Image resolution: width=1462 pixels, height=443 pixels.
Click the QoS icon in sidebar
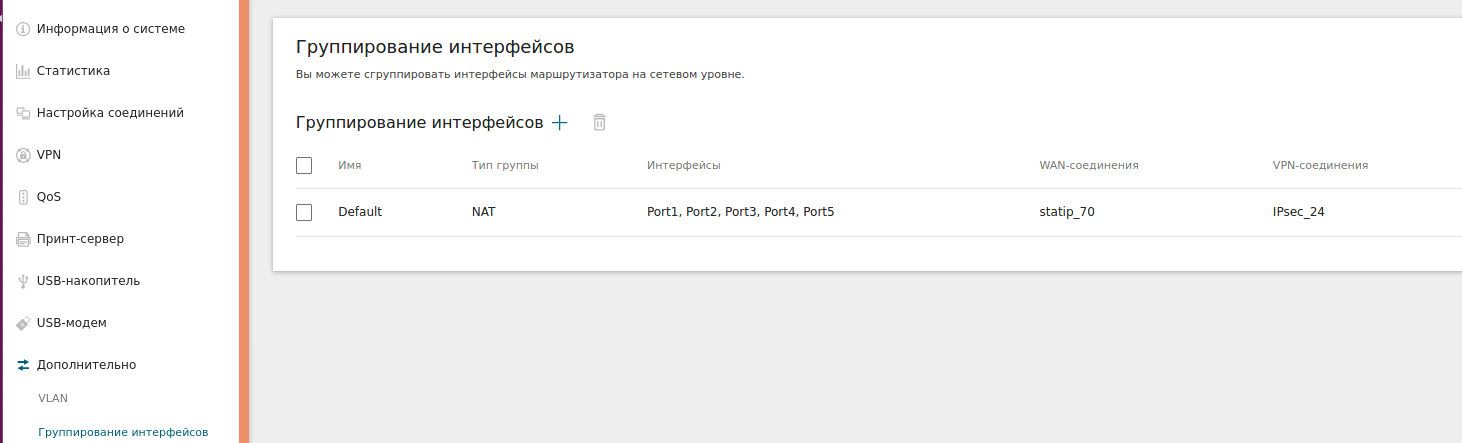(x=23, y=197)
